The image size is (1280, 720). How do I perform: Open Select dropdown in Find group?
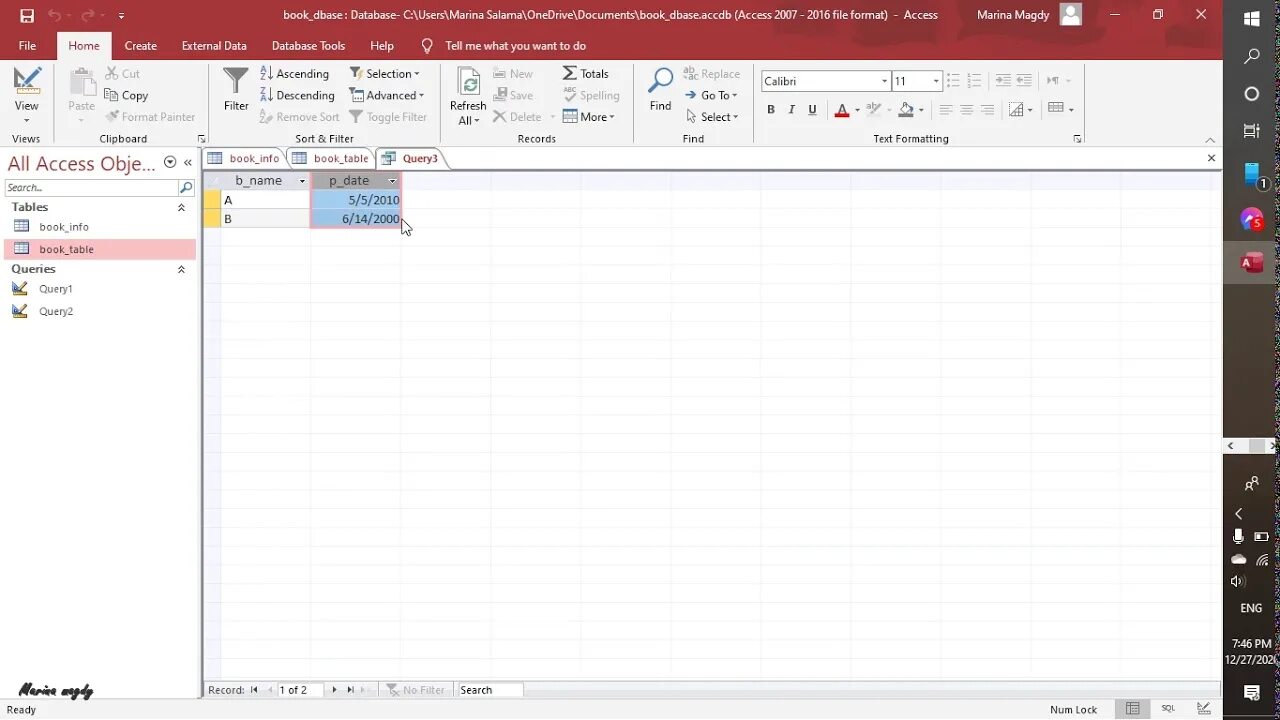(x=712, y=117)
